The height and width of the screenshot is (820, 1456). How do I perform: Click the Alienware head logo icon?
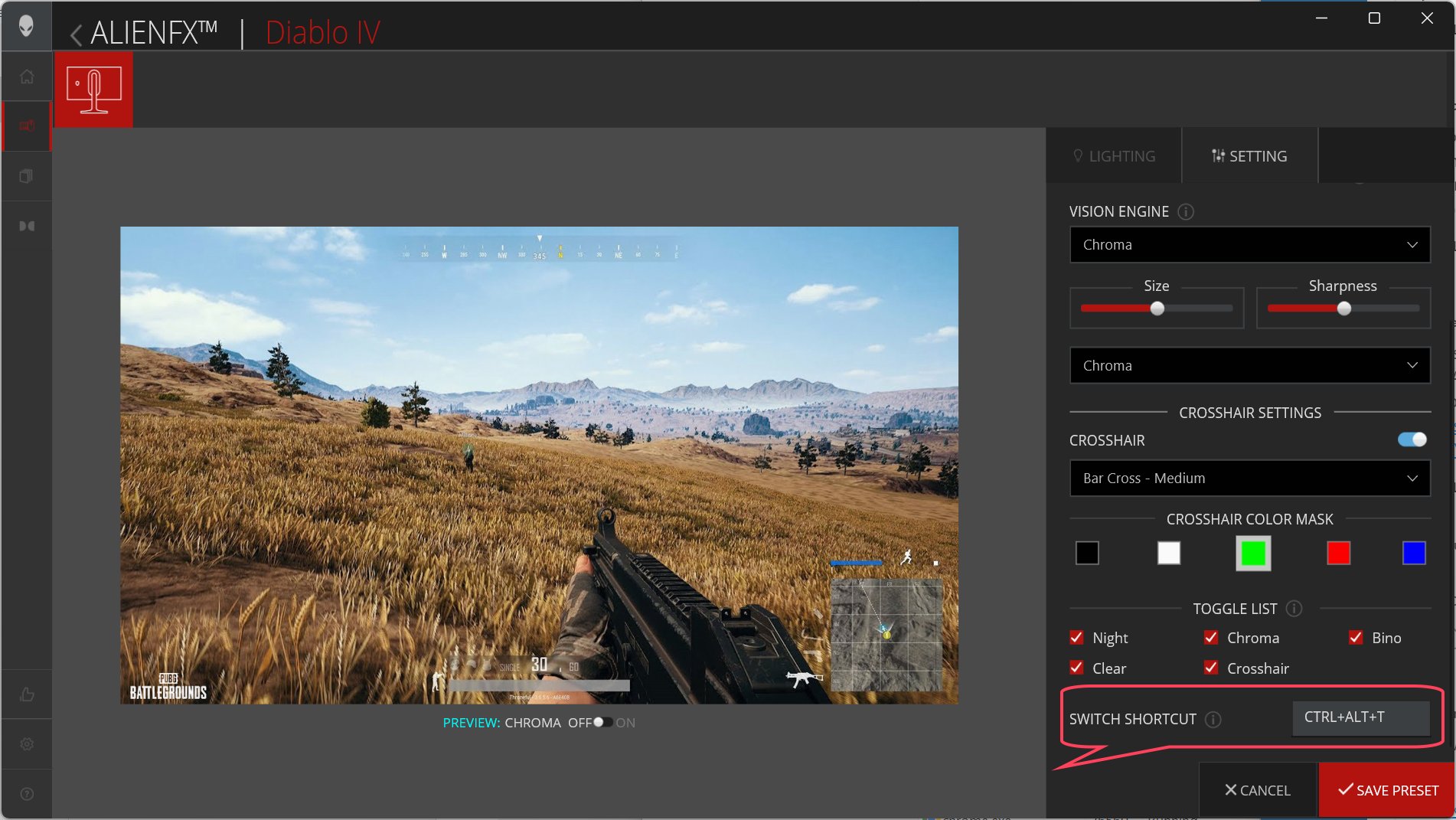tap(26, 25)
